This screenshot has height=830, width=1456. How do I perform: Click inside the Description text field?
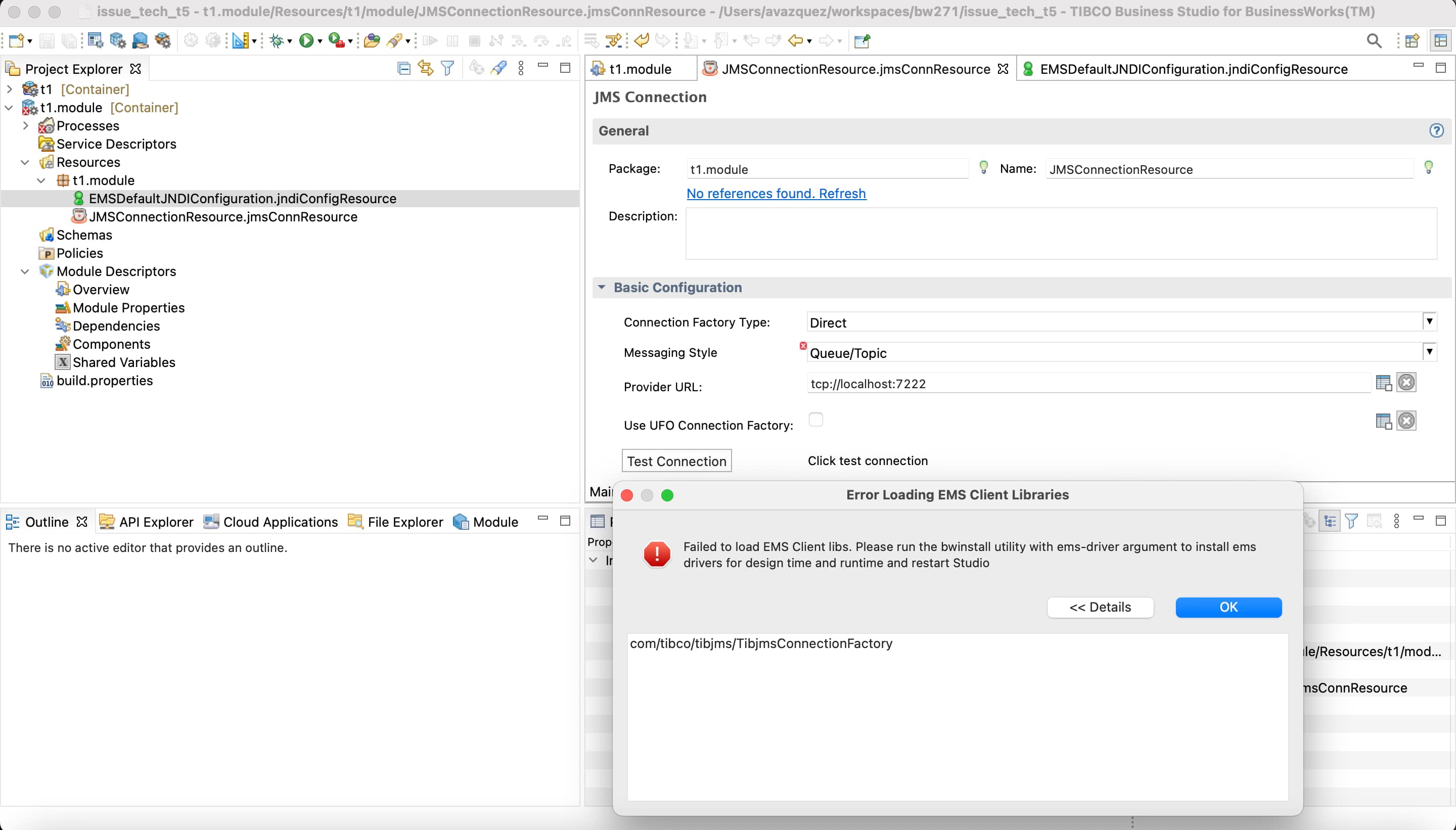coord(1060,234)
